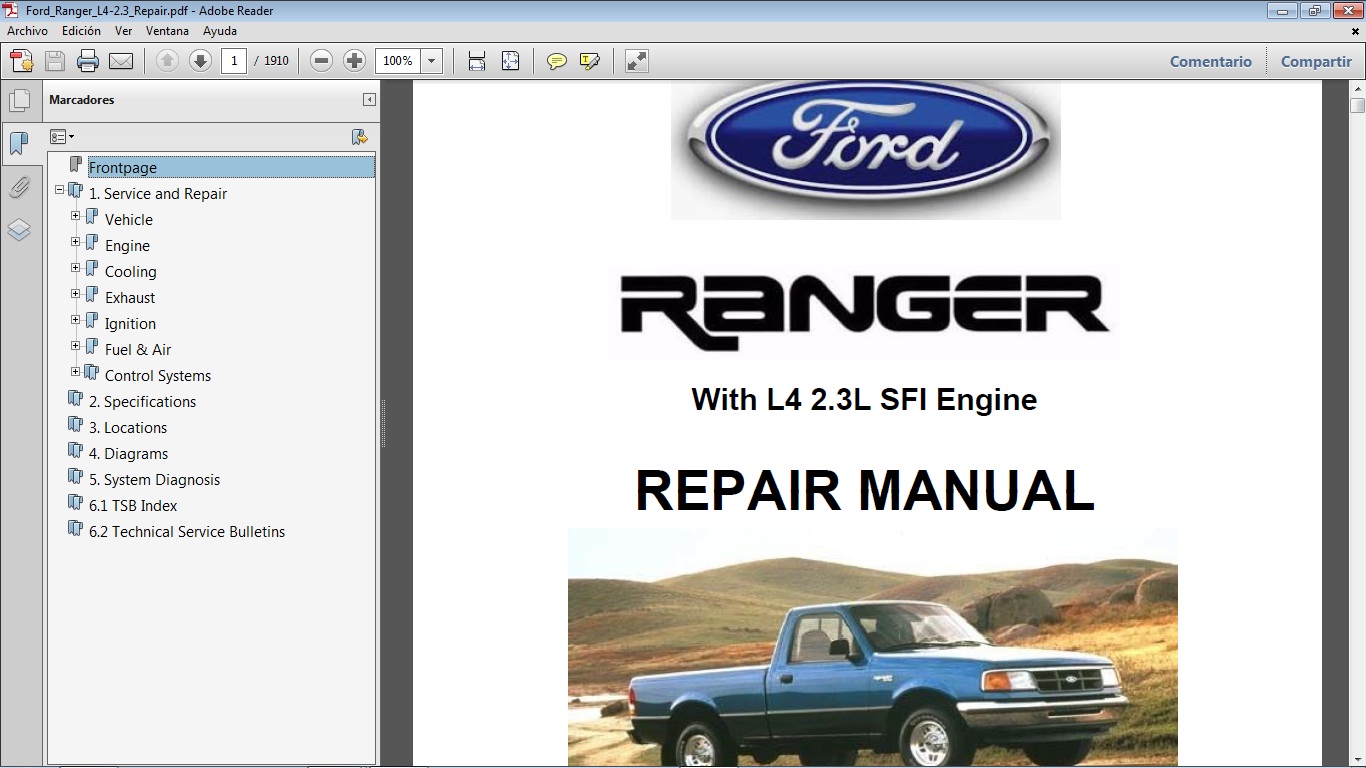This screenshot has width=1366, height=768.
Task: Click the Save file icon
Action: point(55,61)
